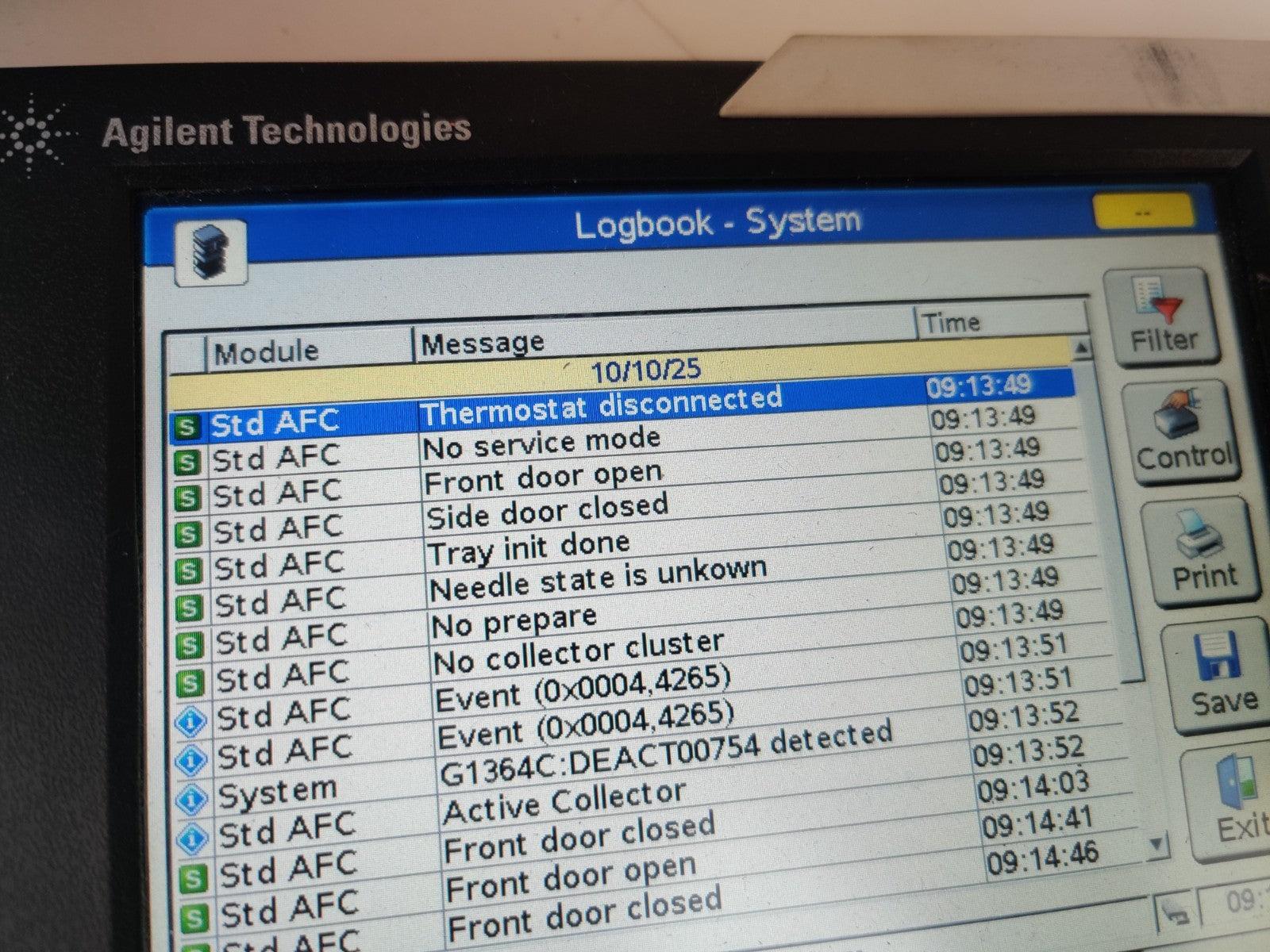Click the Time column header

click(x=951, y=323)
